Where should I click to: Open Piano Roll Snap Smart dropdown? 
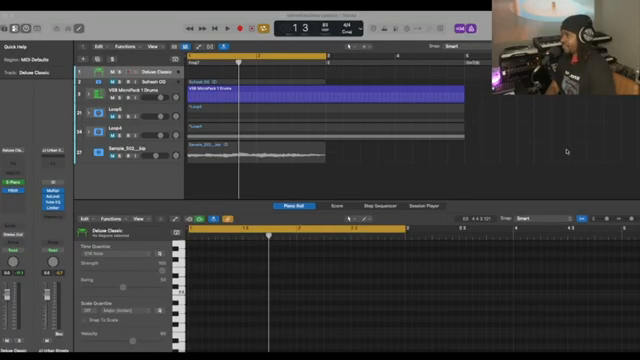click(x=544, y=219)
